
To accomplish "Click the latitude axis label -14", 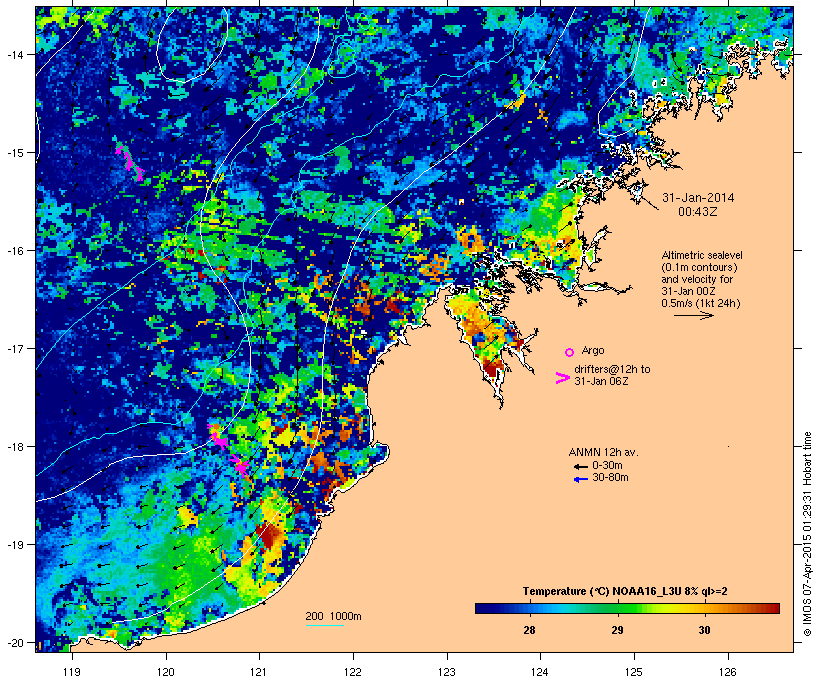I will [14, 54].
